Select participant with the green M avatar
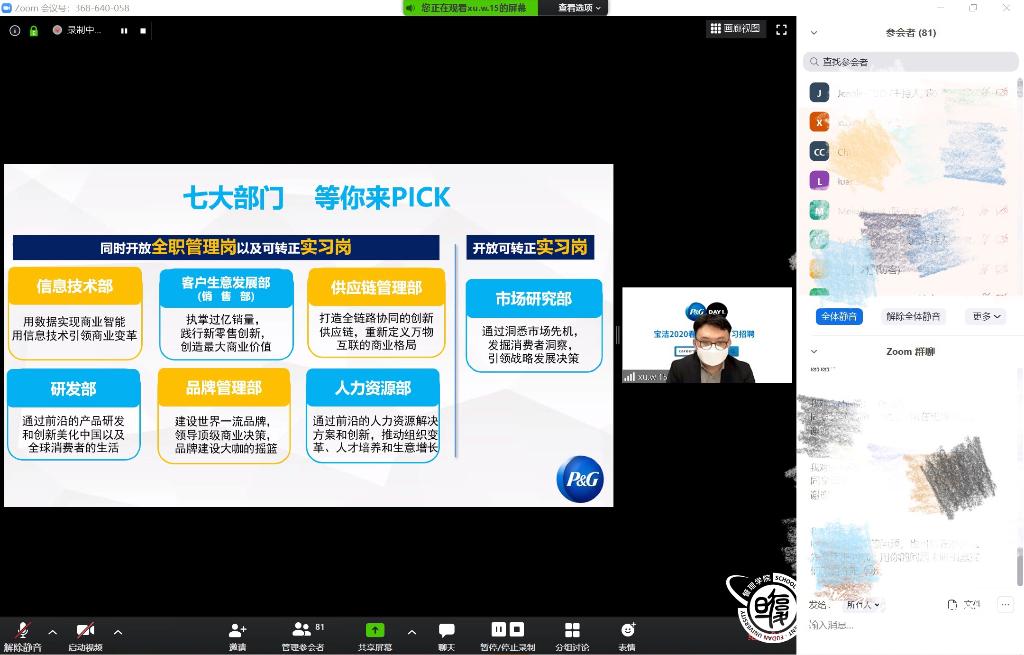 coord(819,210)
